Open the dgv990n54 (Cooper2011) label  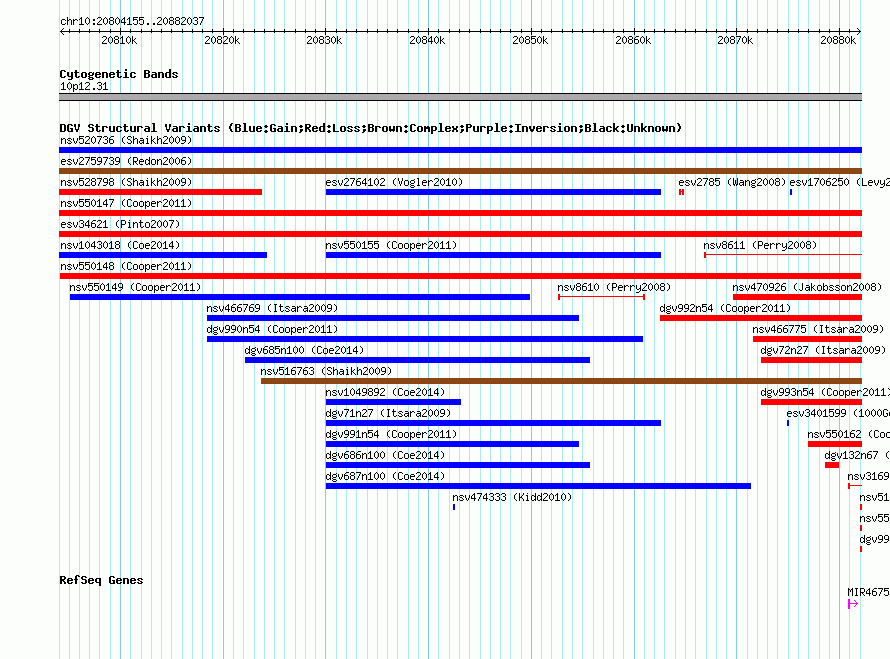pyautogui.click(x=272, y=329)
